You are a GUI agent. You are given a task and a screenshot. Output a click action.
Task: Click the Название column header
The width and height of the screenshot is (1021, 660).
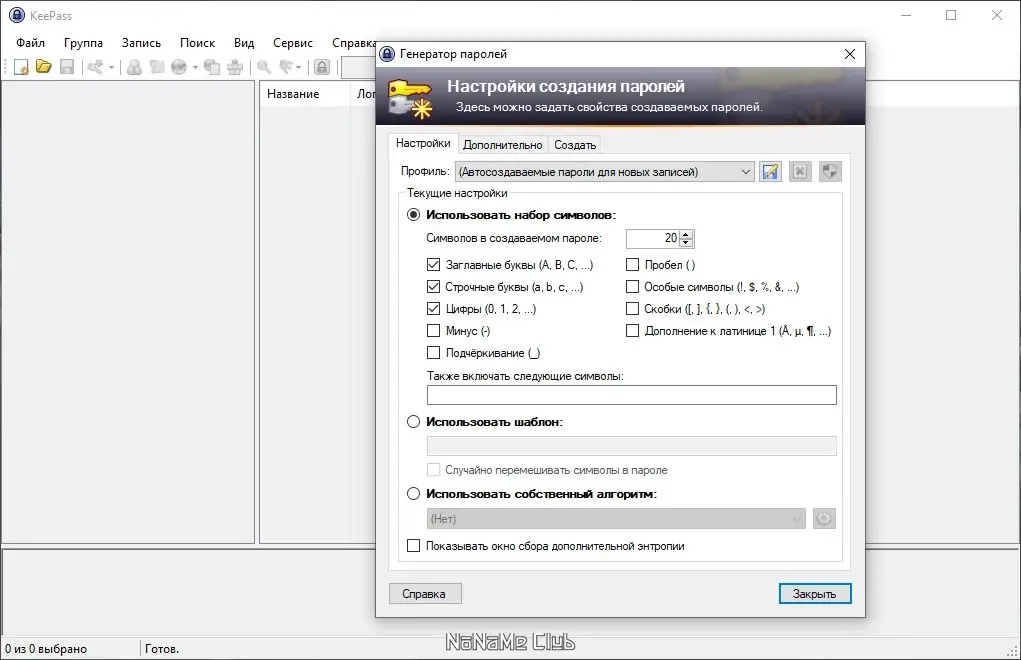pos(305,94)
